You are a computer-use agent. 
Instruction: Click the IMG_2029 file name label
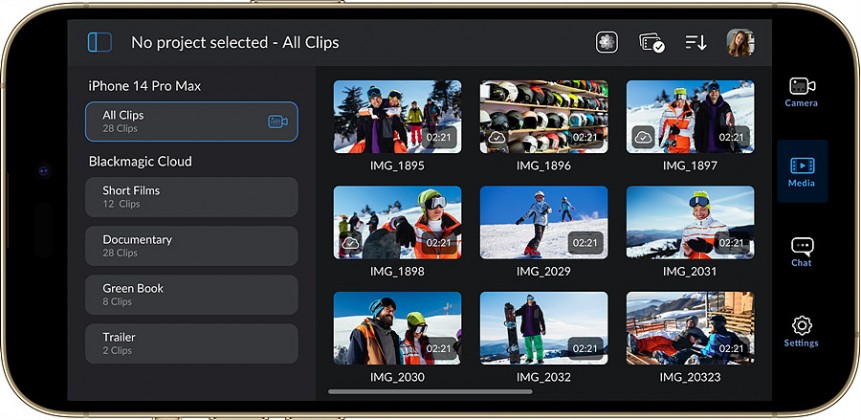pos(544,271)
